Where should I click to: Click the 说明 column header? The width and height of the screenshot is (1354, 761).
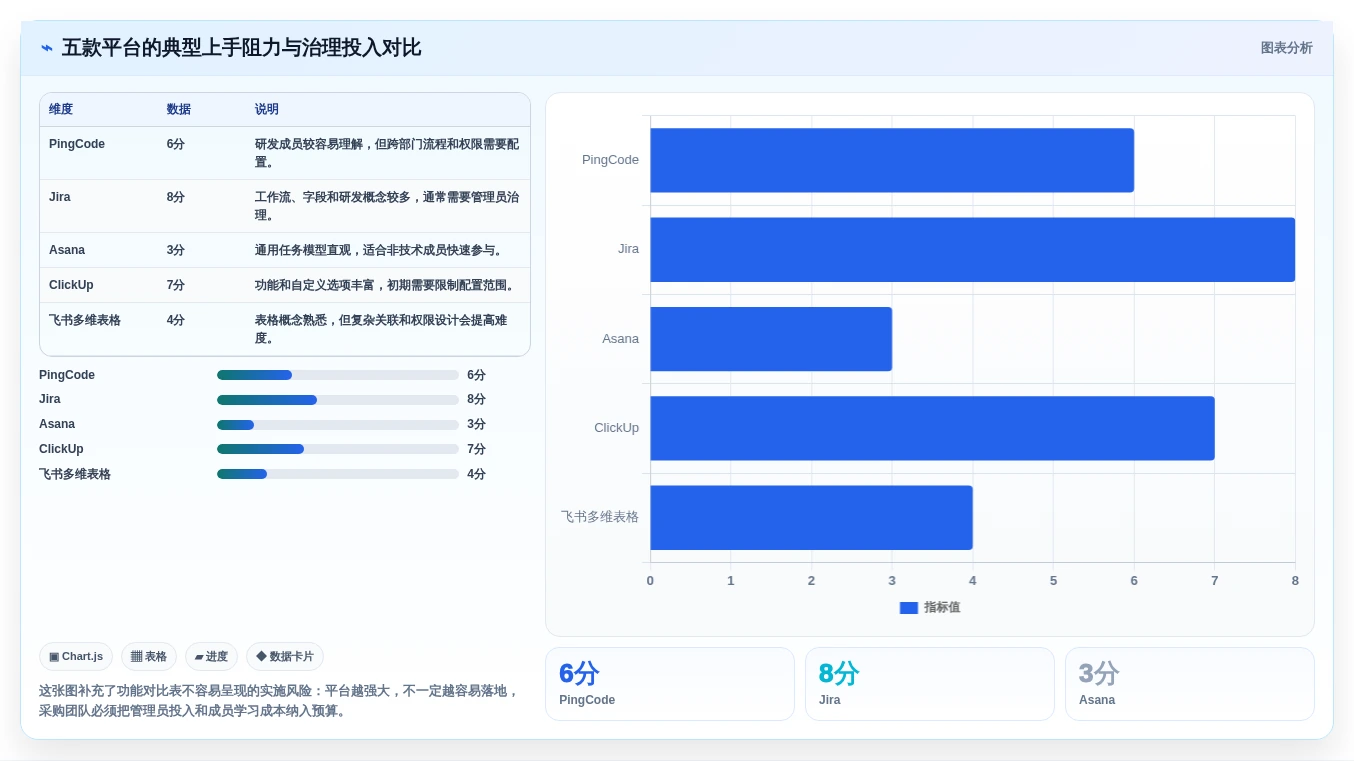point(267,109)
